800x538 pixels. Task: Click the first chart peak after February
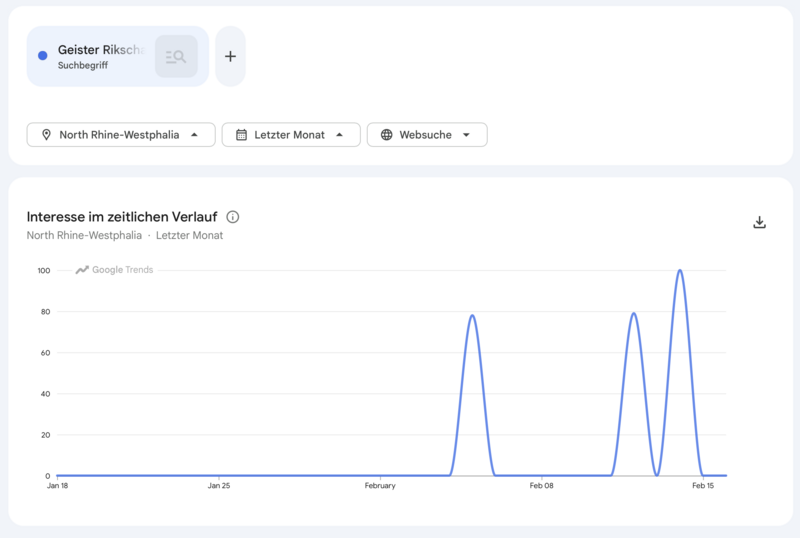click(x=472, y=316)
